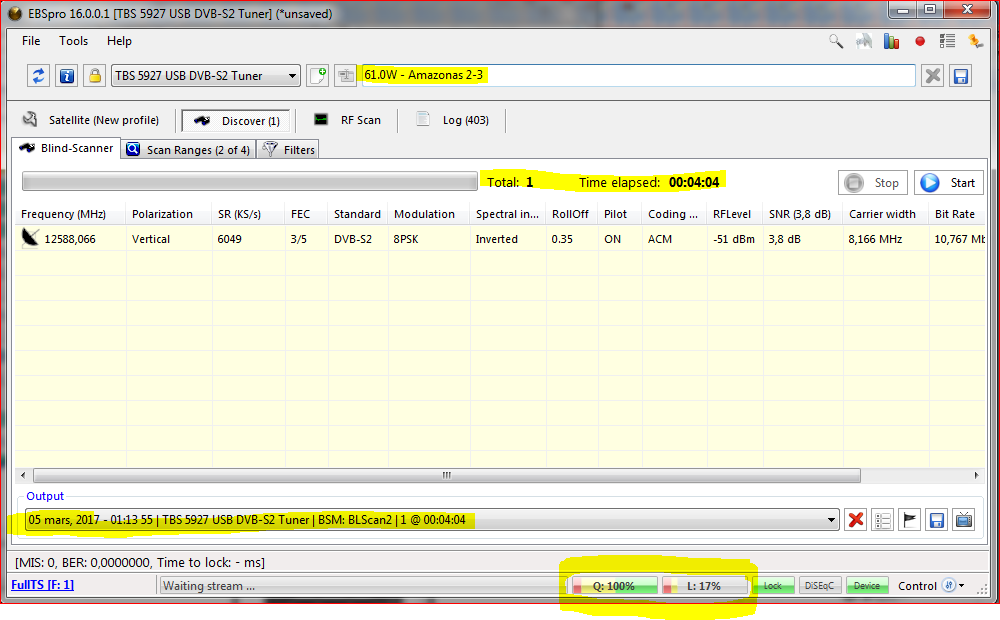
Task: Click the magnifier search icon at top right
Action: 836,41
